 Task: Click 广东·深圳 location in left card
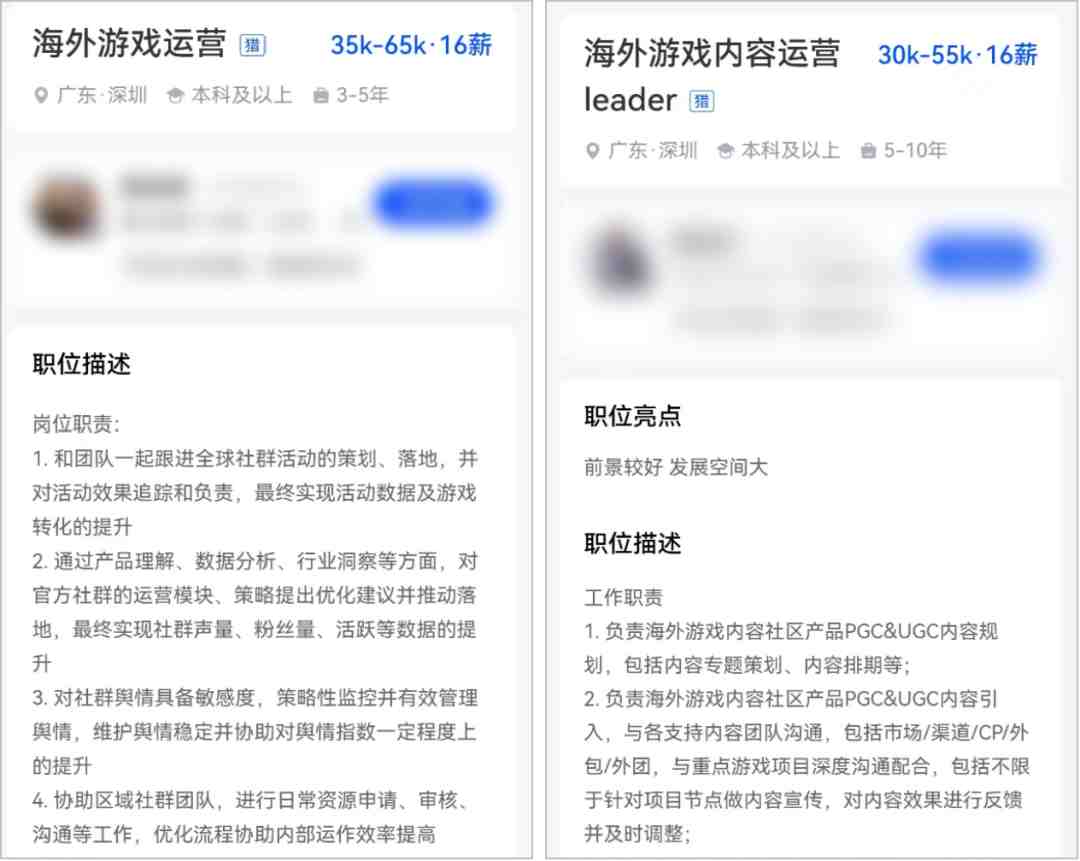tap(102, 96)
